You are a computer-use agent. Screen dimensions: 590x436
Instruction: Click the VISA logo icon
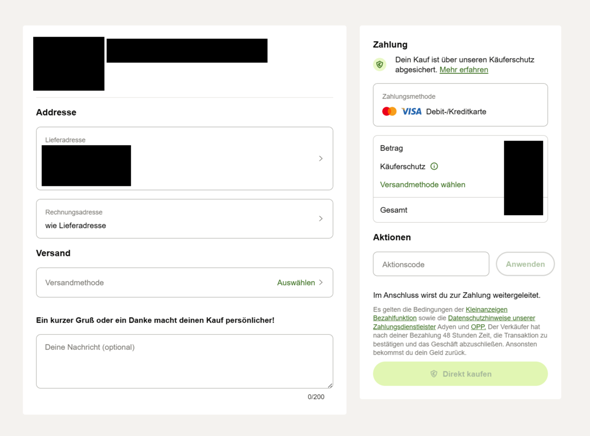411,111
